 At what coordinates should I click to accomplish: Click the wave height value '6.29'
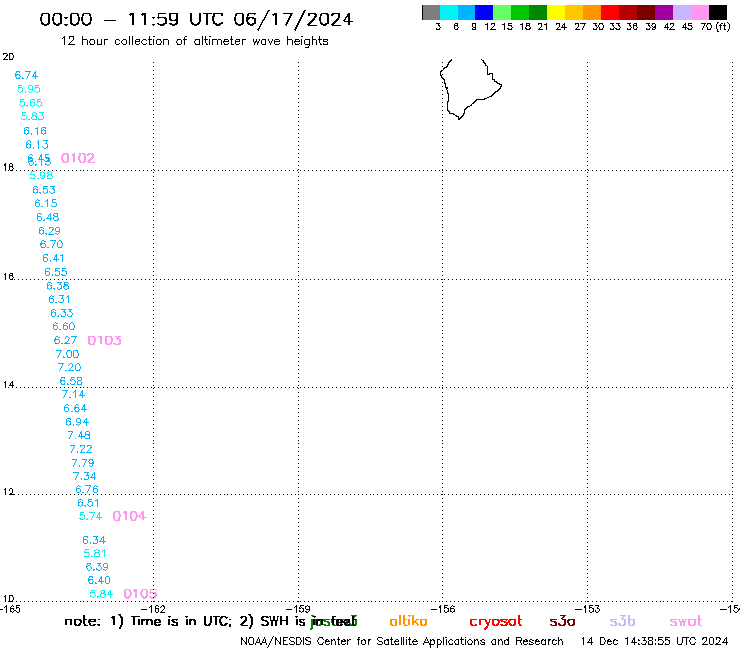[x=50, y=231]
